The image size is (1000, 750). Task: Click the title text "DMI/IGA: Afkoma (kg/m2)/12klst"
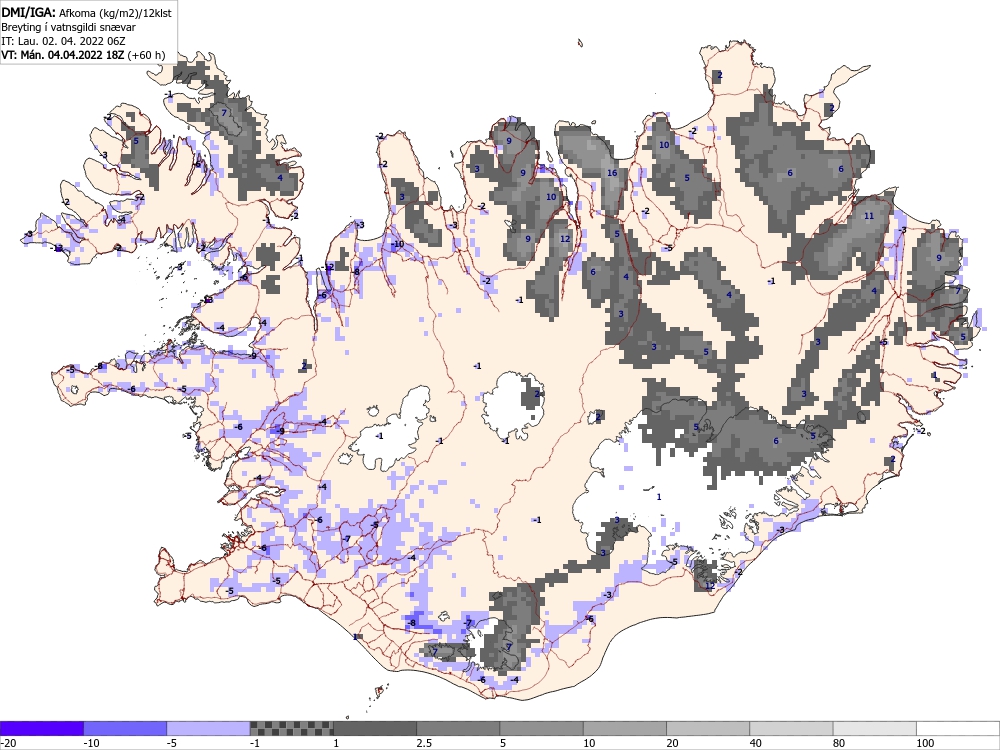pyautogui.click(x=87, y=13)
